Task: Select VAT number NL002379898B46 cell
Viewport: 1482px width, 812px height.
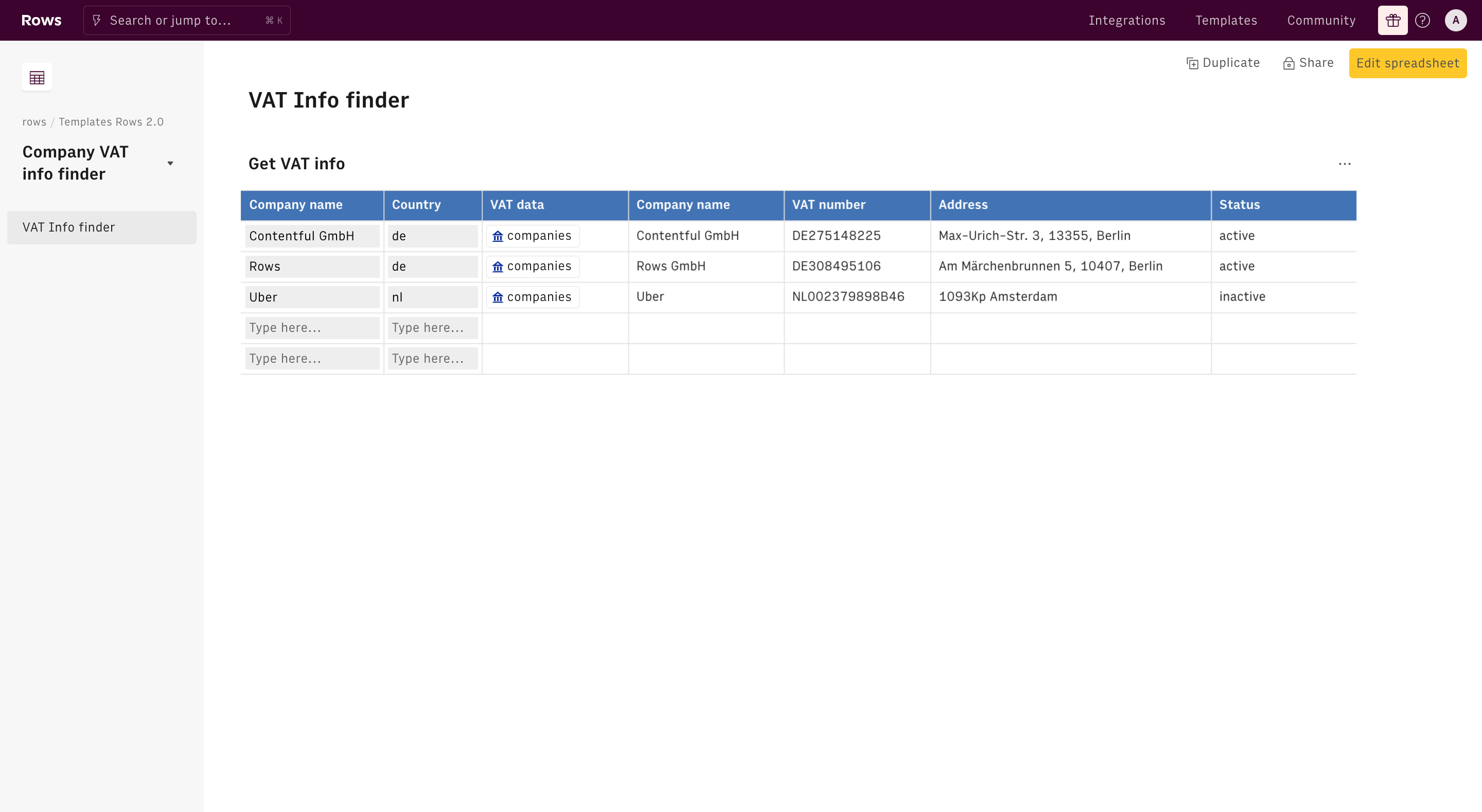Action: tap(857, 297)
